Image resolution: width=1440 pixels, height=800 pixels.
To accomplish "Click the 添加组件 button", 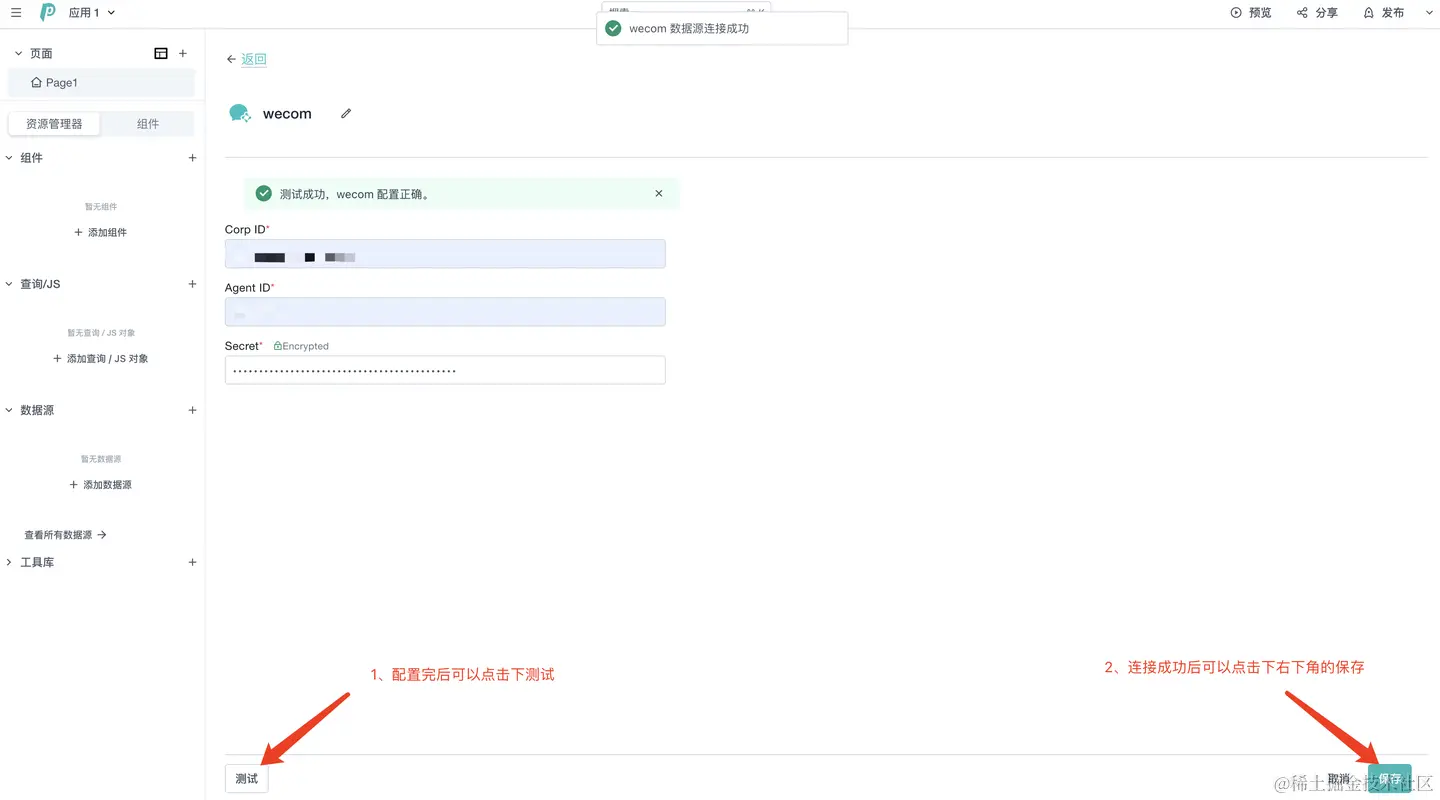I will [101, 232].
